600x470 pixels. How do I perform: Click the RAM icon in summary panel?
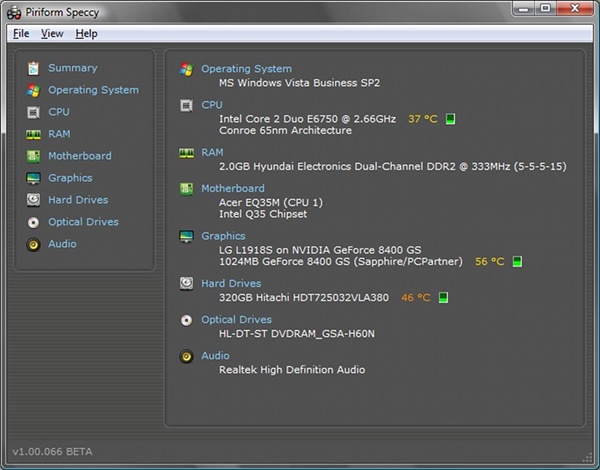pos(186,153)
